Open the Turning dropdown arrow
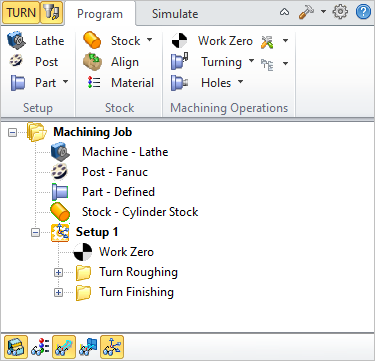 pos(252,61)
